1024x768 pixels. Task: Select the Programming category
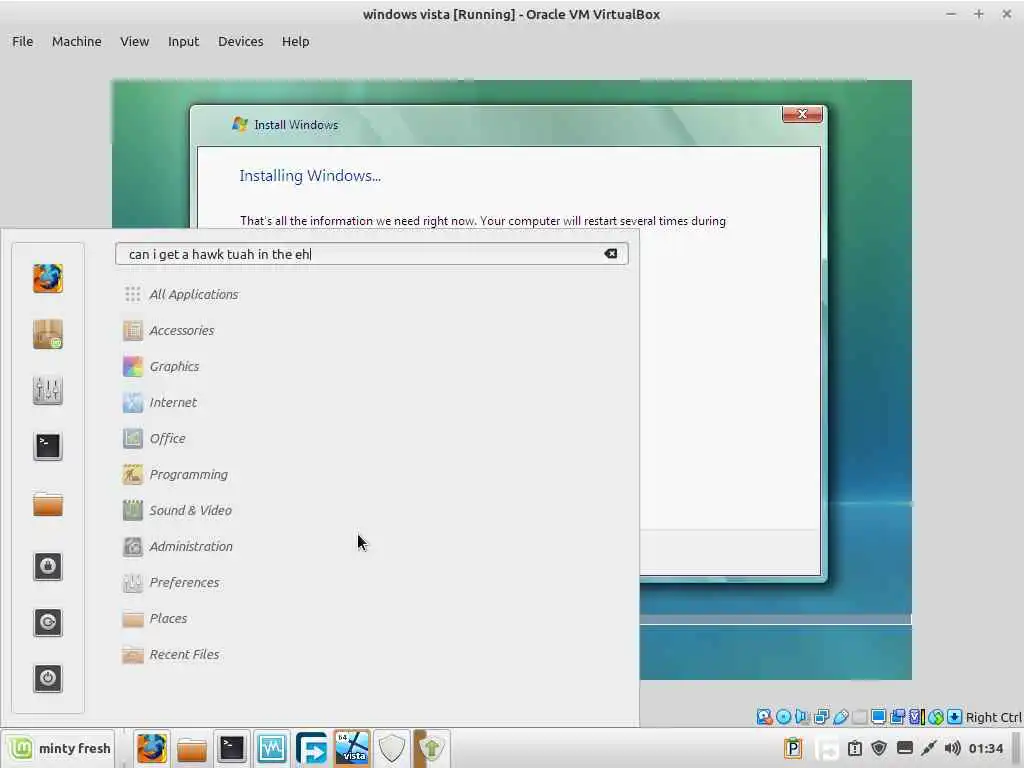(176, 474)
